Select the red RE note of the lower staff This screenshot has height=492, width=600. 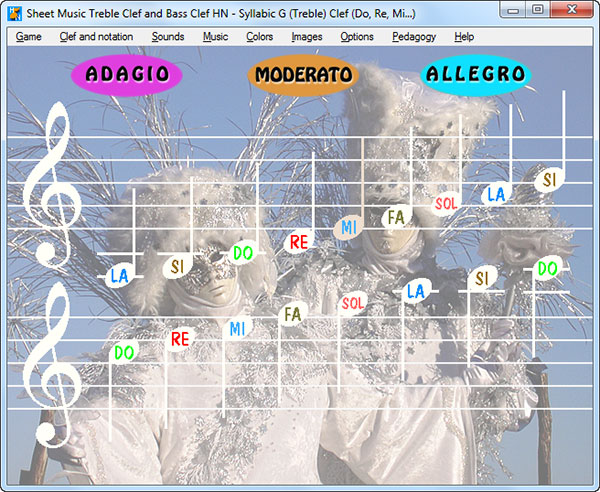coord(180,339)
